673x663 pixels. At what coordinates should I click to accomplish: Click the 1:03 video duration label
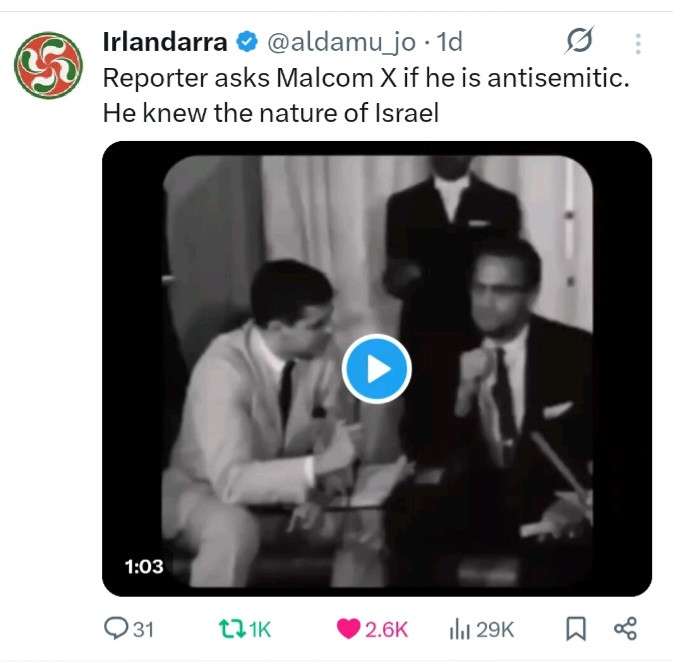[144, 566]
